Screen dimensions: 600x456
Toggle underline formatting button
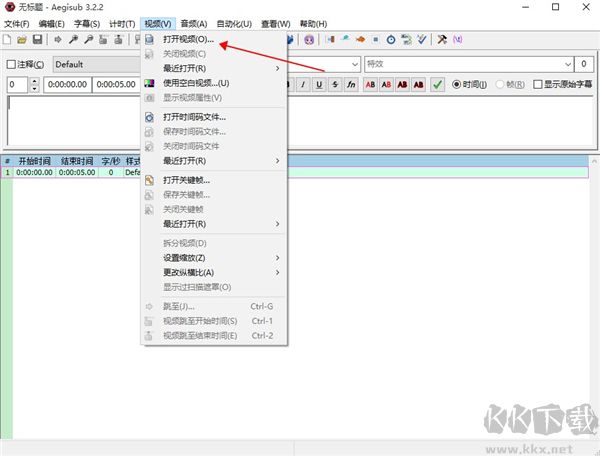click(319, 85)
